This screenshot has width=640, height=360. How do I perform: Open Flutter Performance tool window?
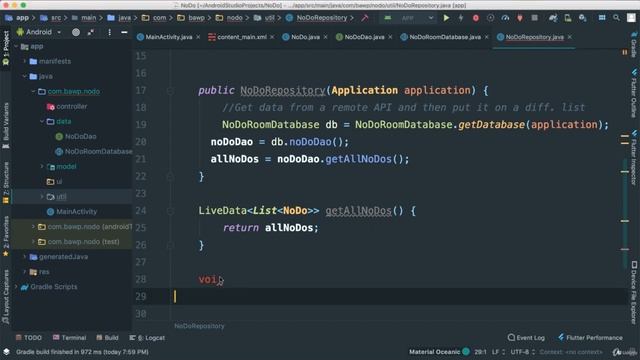[590, 338]
